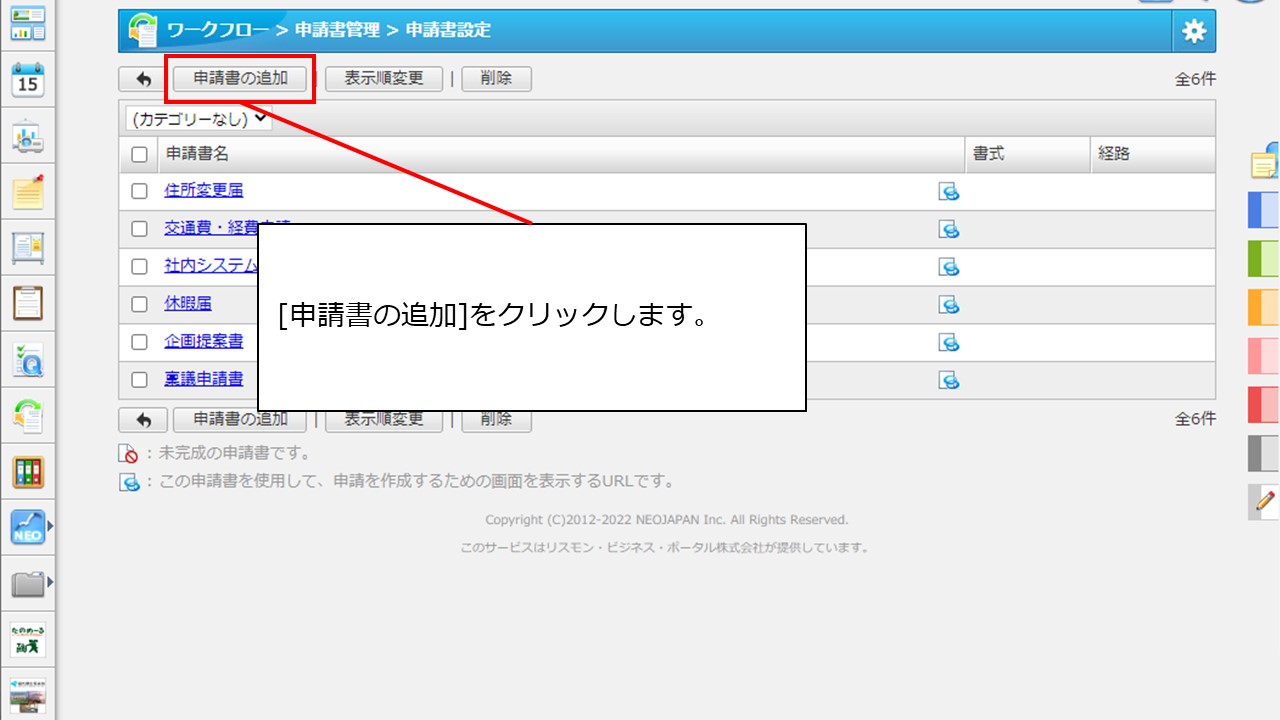This screenshot has height=720, width=1280.
Task: Check the box for 住所変更届
Action: pyautogui.click(x=140, y=191)
